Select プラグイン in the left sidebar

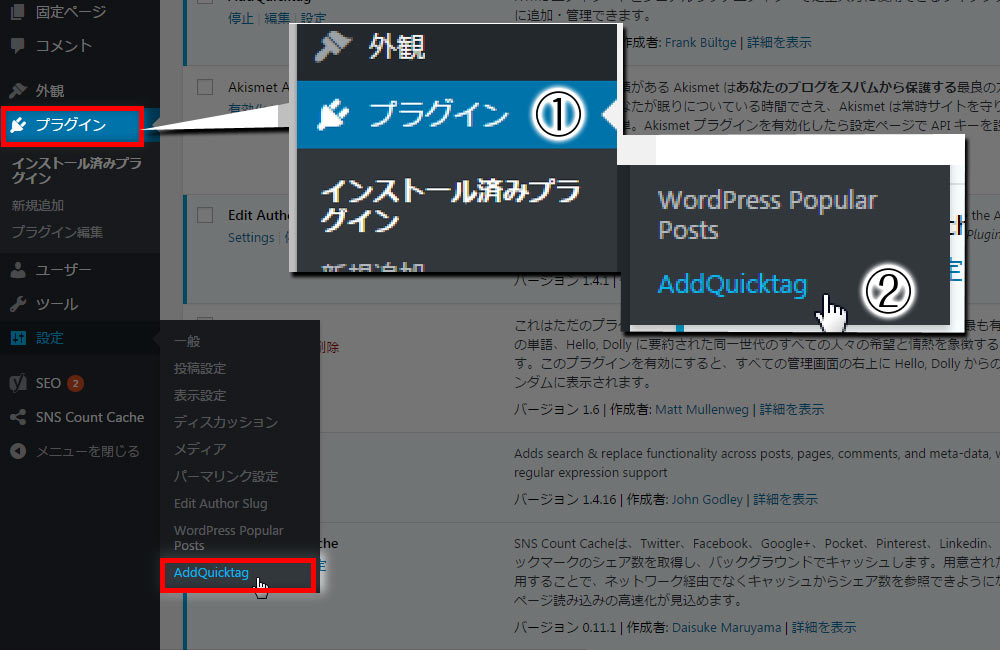[x=71, y=124]
